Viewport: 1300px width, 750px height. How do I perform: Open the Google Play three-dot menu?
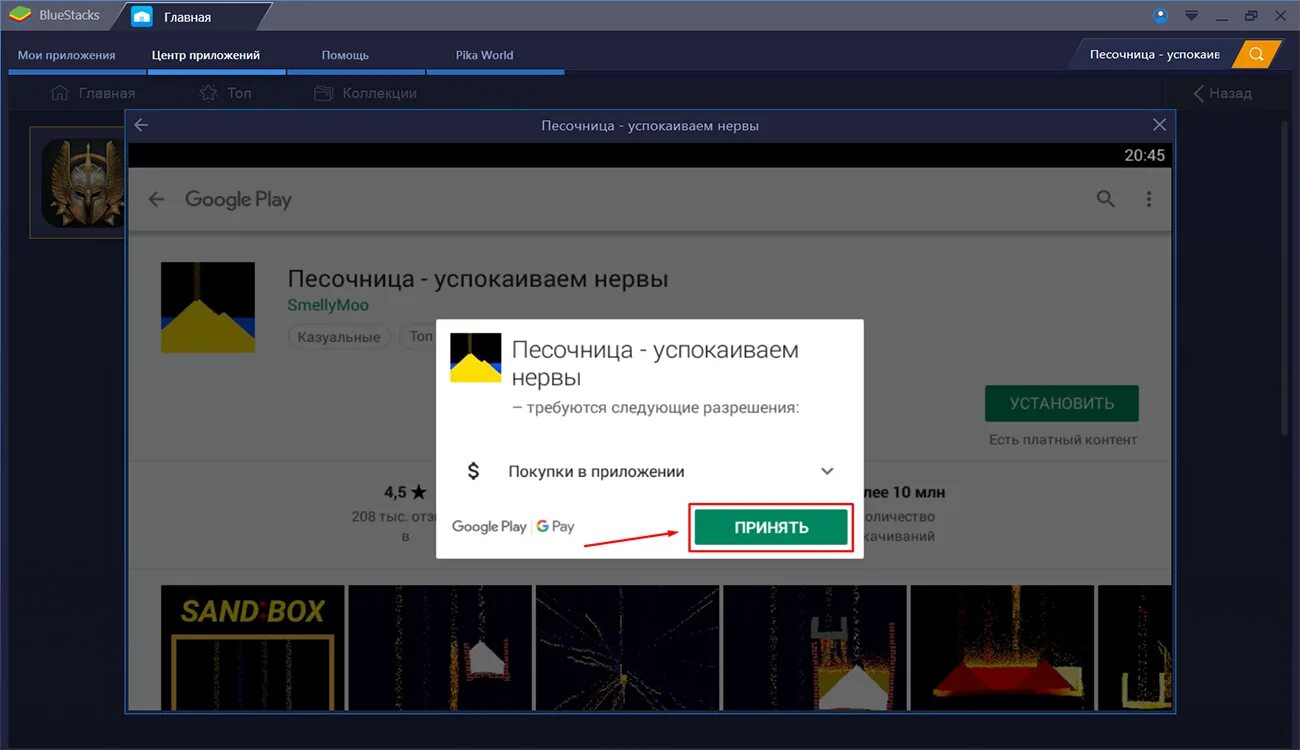[1149, 199]
